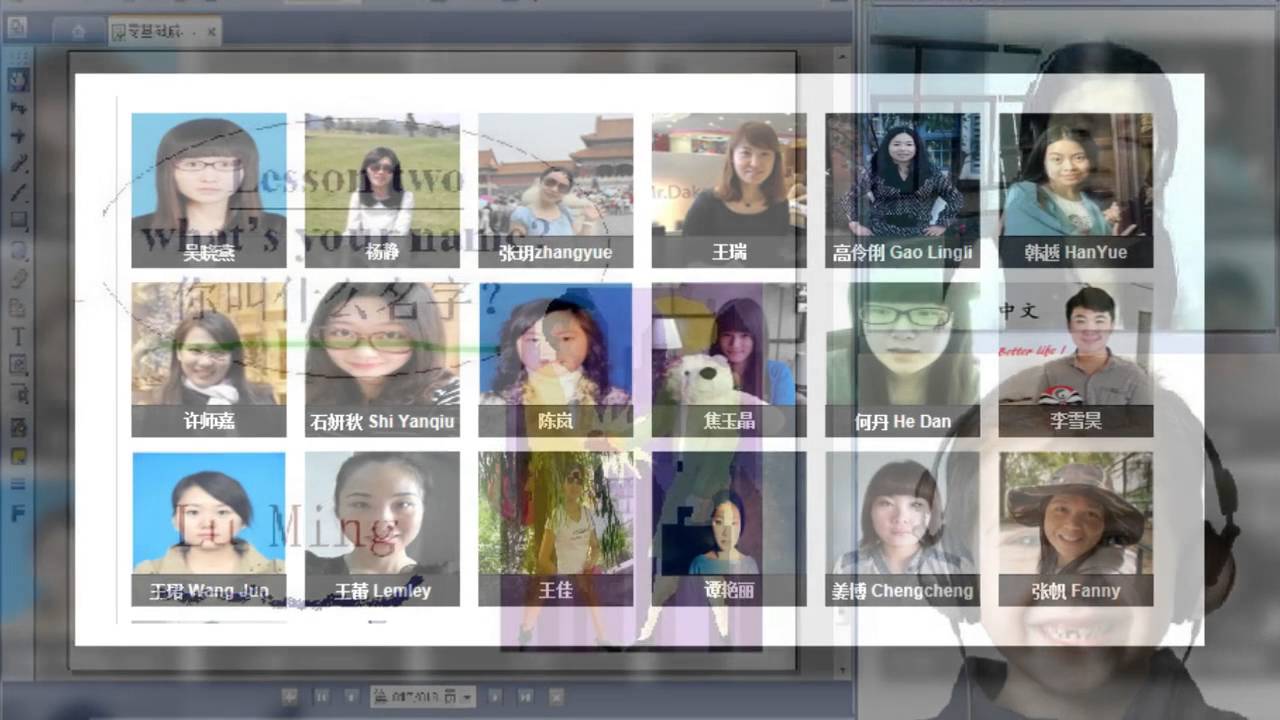The image size is (1280, 720).
Task: Click the app icon at top-left corner
Action: (x=16, y=27)
